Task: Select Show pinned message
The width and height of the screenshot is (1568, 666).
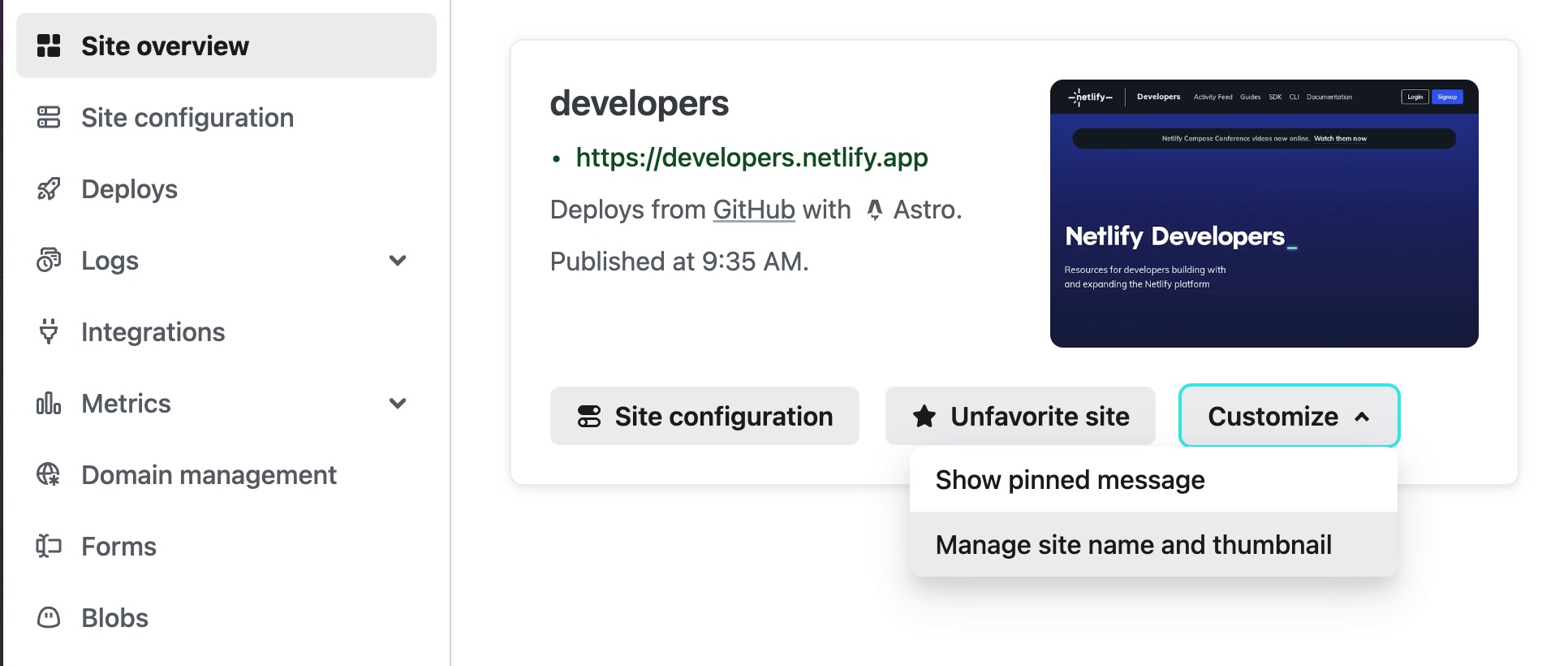Action: tap(1153, 480)
